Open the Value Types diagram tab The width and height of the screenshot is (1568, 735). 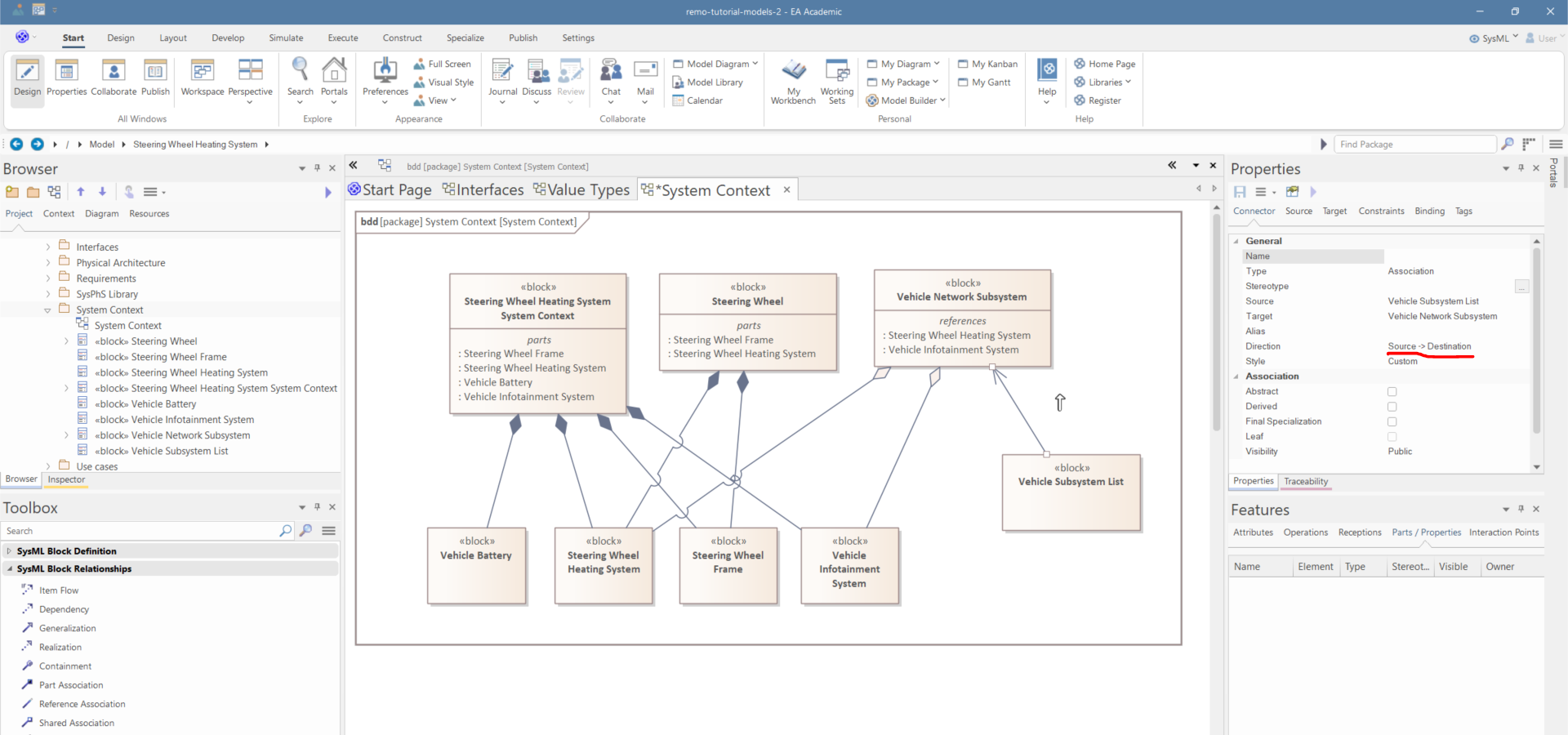click(x=581, y=190)
